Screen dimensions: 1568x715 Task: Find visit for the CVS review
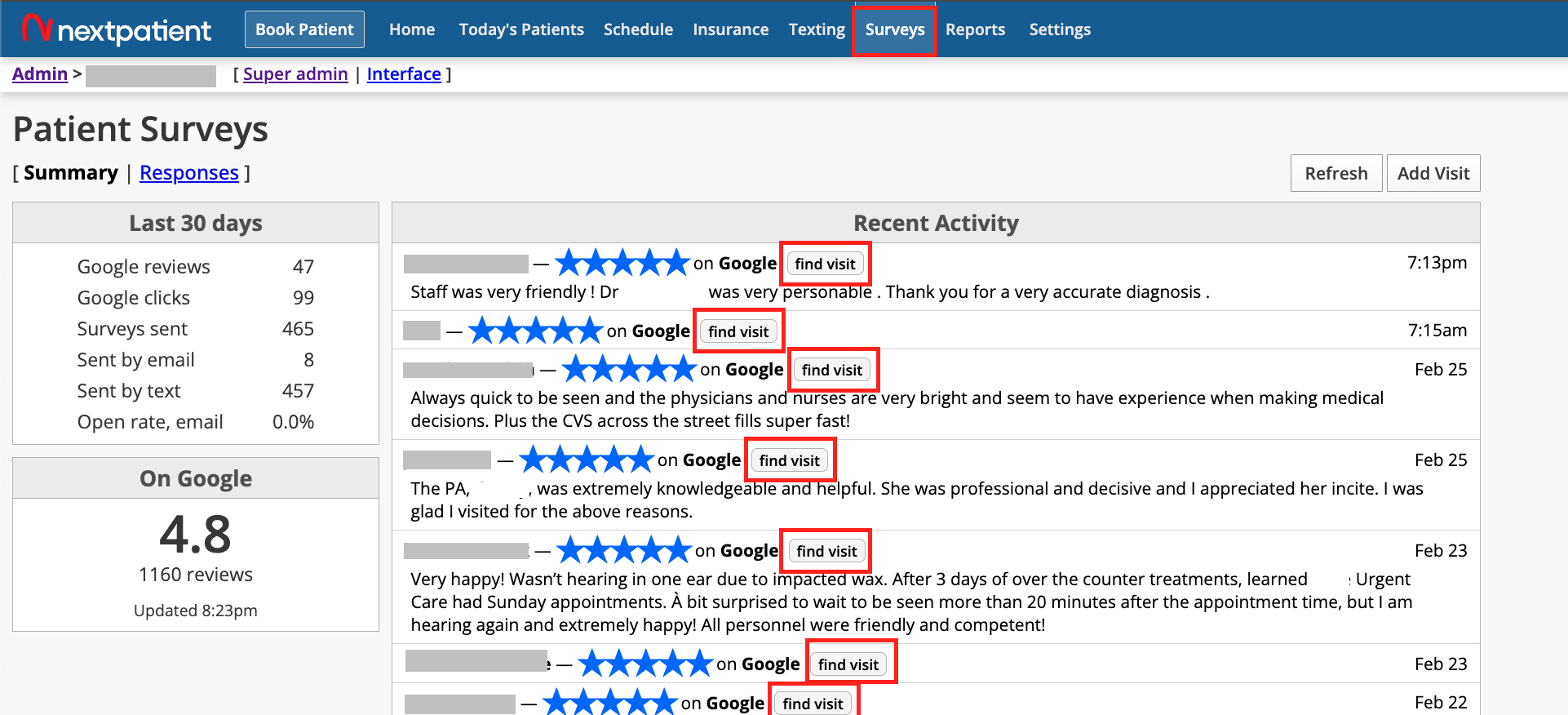pyautogui.click(x=832, y=370)
